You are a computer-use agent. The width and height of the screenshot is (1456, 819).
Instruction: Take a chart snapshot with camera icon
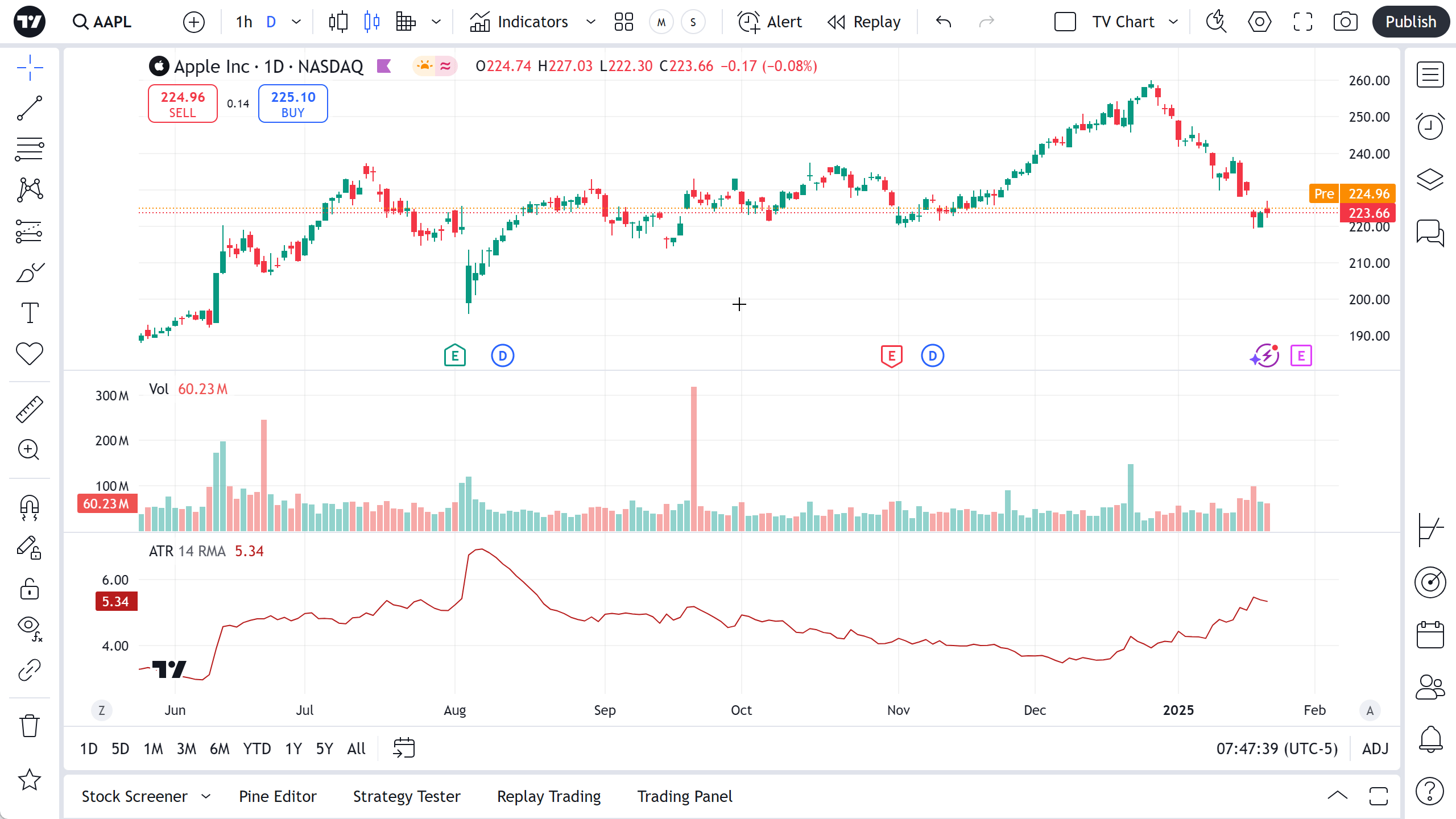point(1345,22)
